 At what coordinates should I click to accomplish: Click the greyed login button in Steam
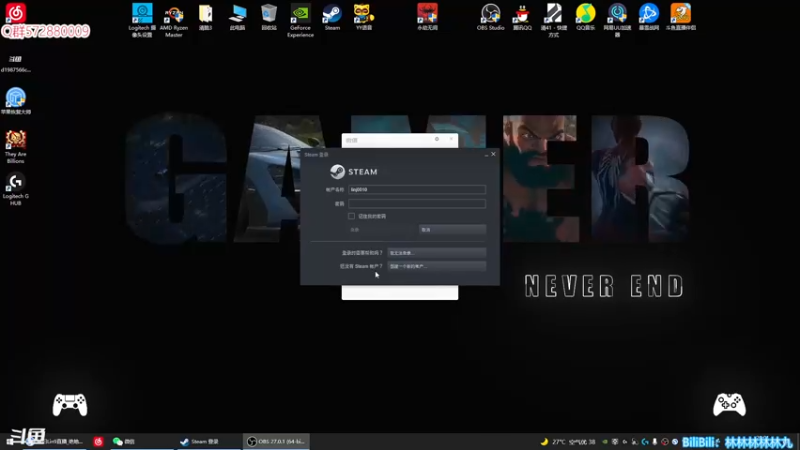point(382,230)
